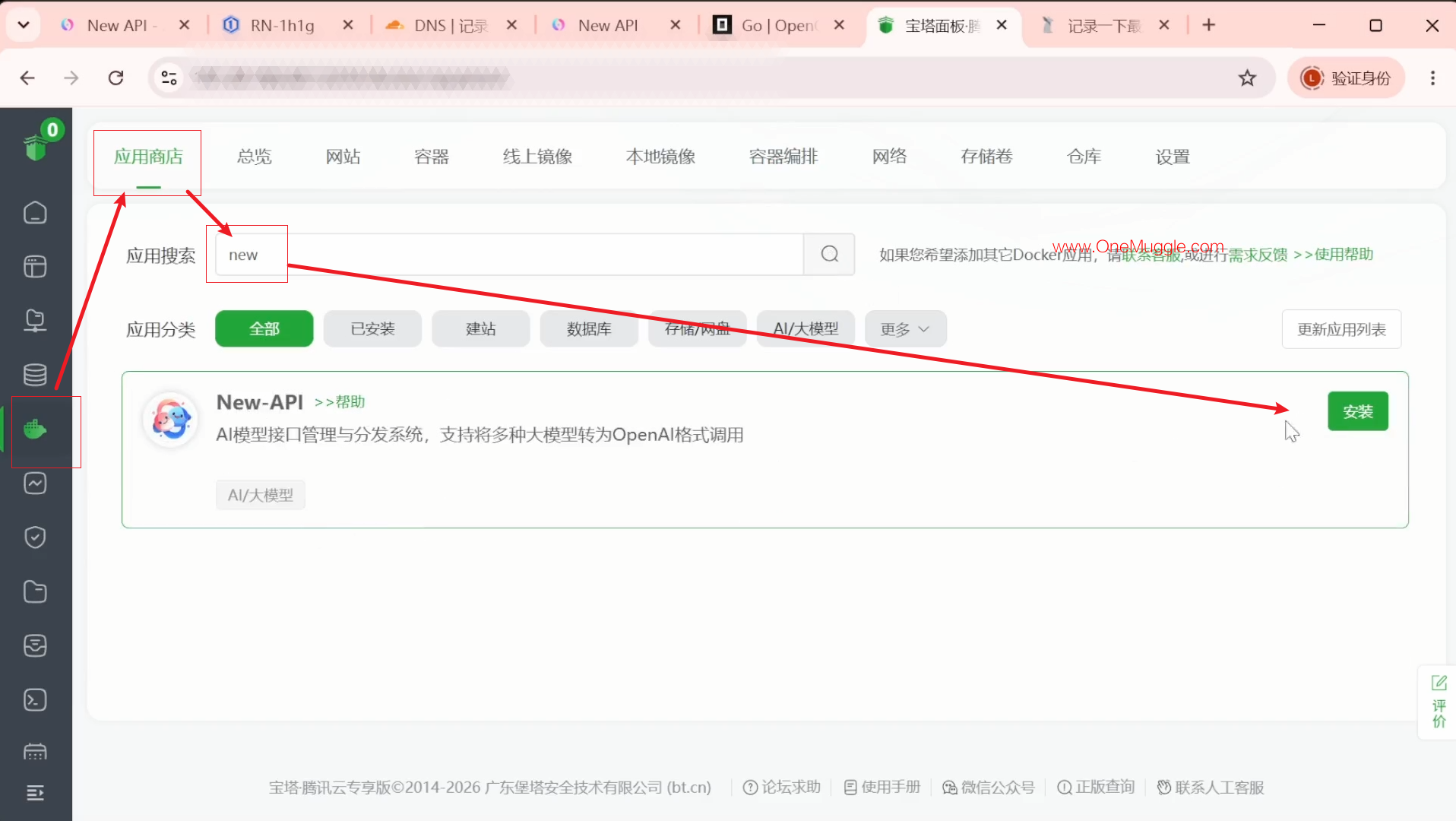The image size is (1456, 821).
Task: Click the 更新应用列表 button
Action: (x=1341, y=329)
